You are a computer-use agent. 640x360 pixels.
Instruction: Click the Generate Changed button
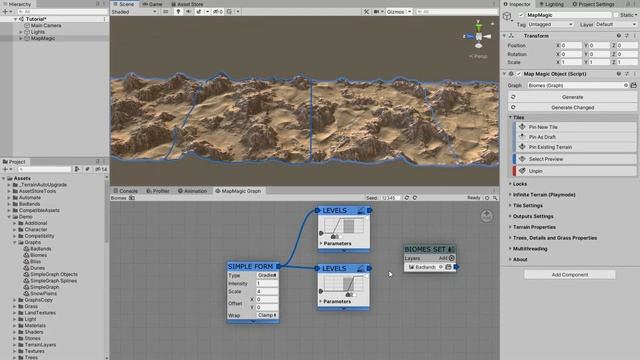click(x=572, y=107)
